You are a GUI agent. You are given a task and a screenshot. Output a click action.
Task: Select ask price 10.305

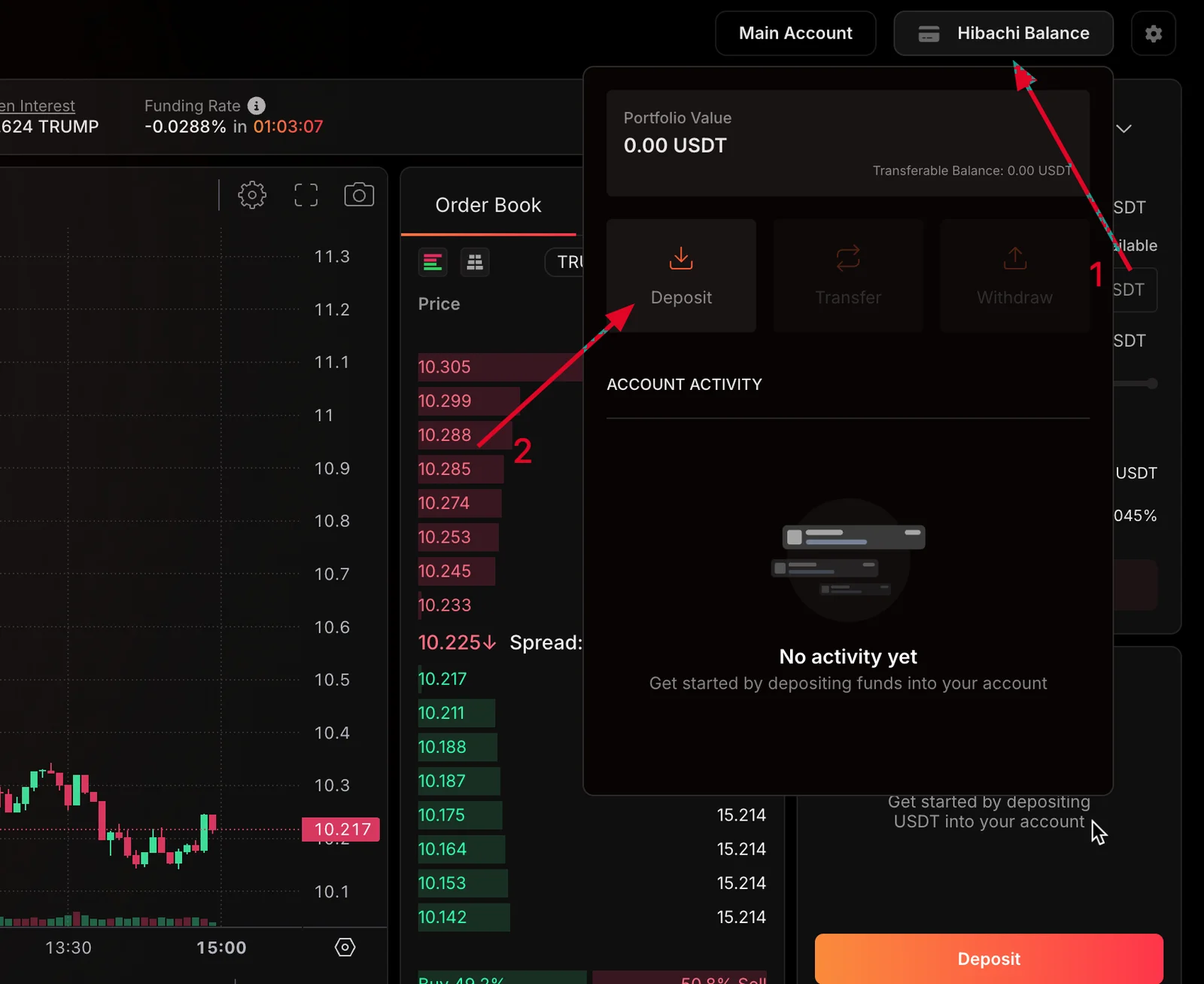coord(444,367)
